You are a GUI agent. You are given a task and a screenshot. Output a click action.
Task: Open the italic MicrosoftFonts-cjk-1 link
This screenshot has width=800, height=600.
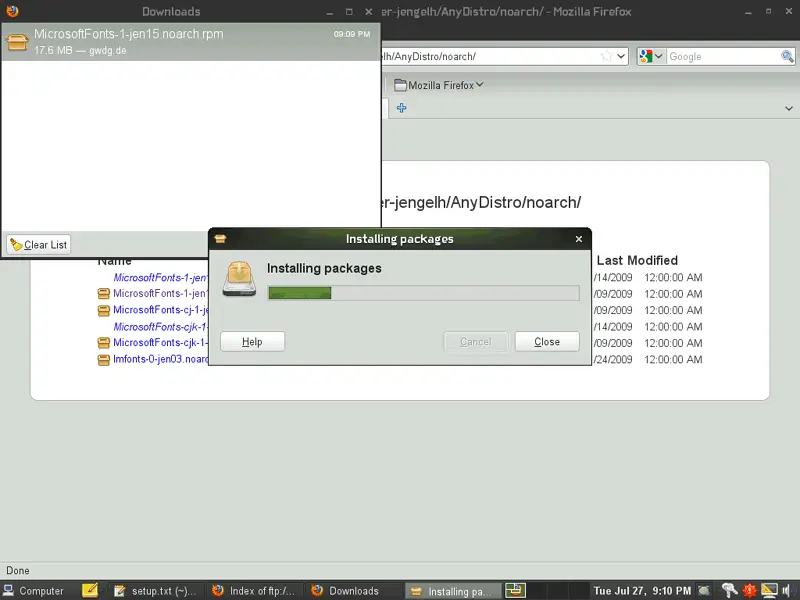pos(160,327)
